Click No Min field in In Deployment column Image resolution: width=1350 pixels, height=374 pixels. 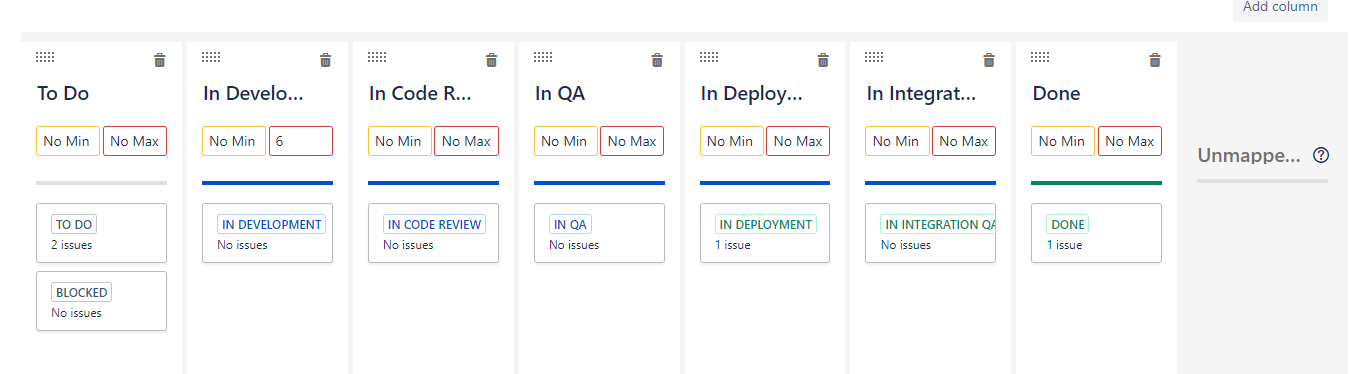pyautogui.click(x=732, y=141)
